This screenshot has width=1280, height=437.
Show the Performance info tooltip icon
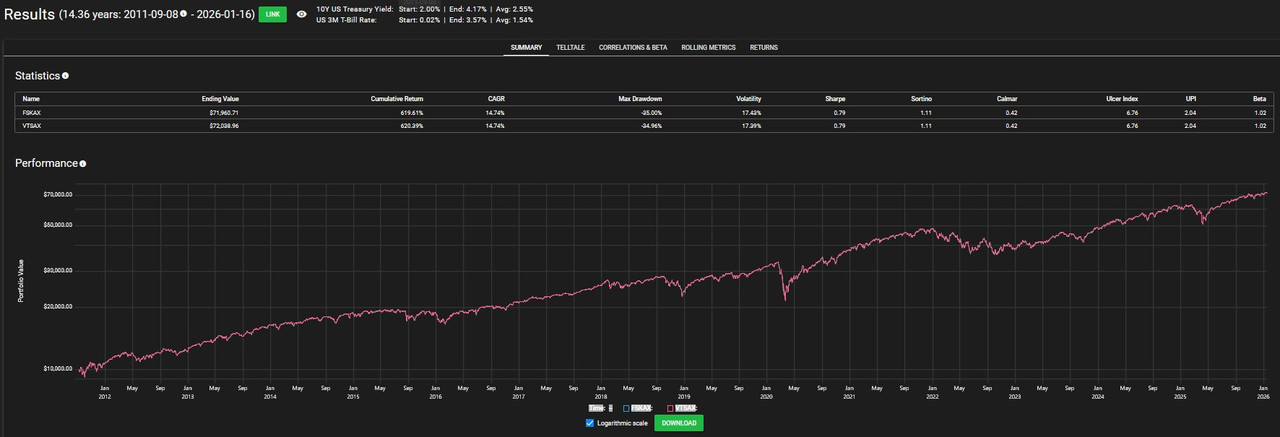[x=83, y=163]
